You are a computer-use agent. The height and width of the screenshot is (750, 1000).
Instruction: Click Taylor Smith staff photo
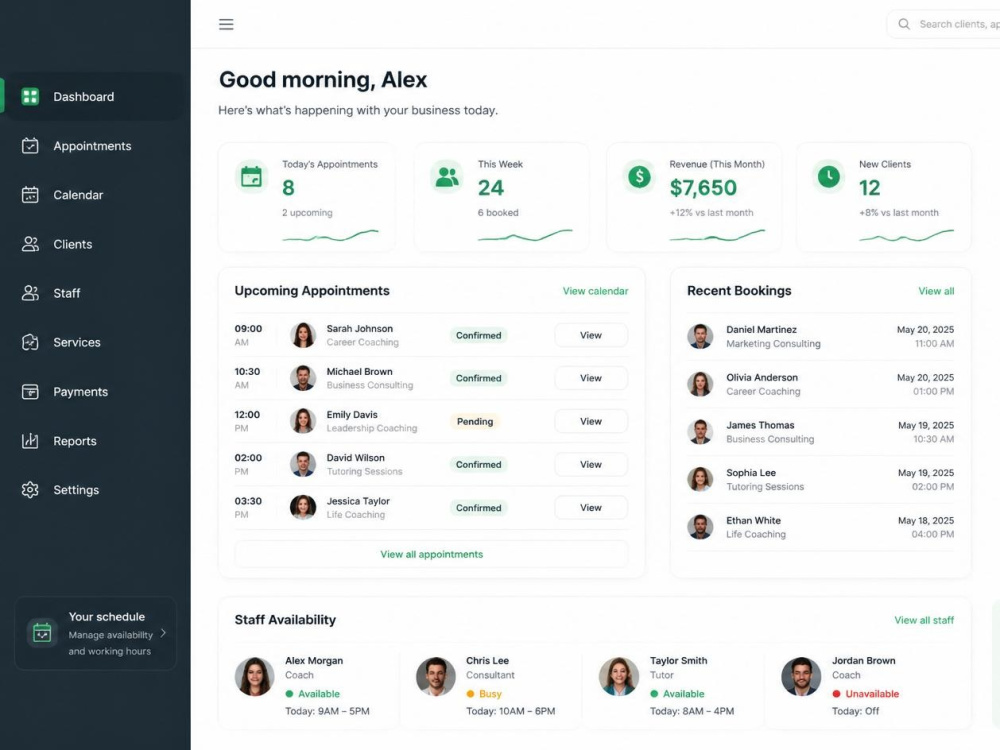[x=619, y=676]
